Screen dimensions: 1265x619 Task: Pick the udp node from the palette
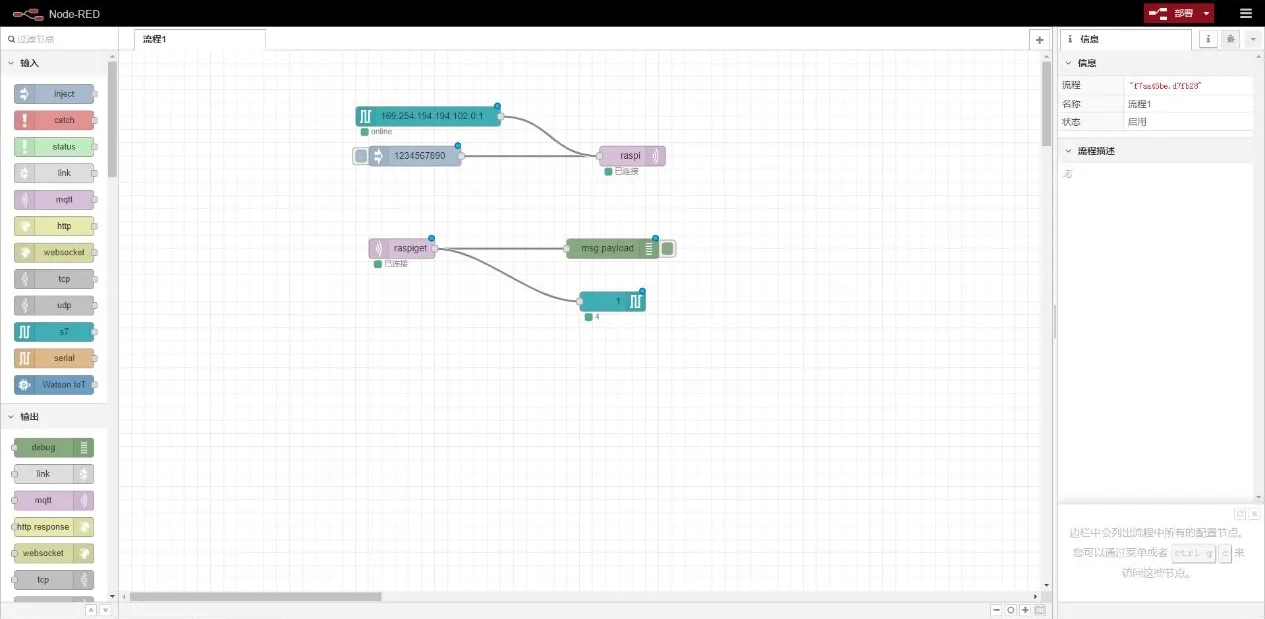[54, 305]
